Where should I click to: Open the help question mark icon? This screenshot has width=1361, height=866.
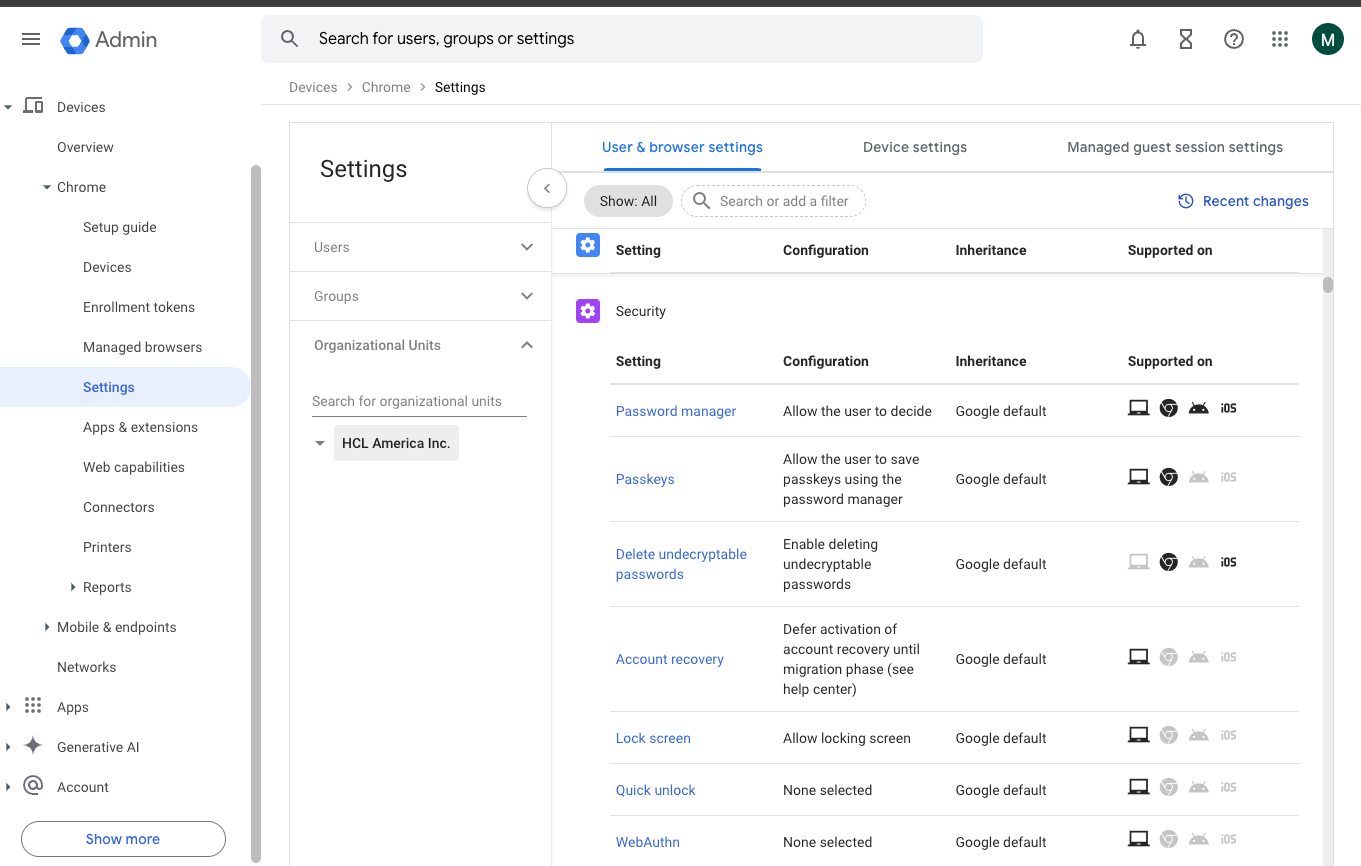(x=1234, y=39)
